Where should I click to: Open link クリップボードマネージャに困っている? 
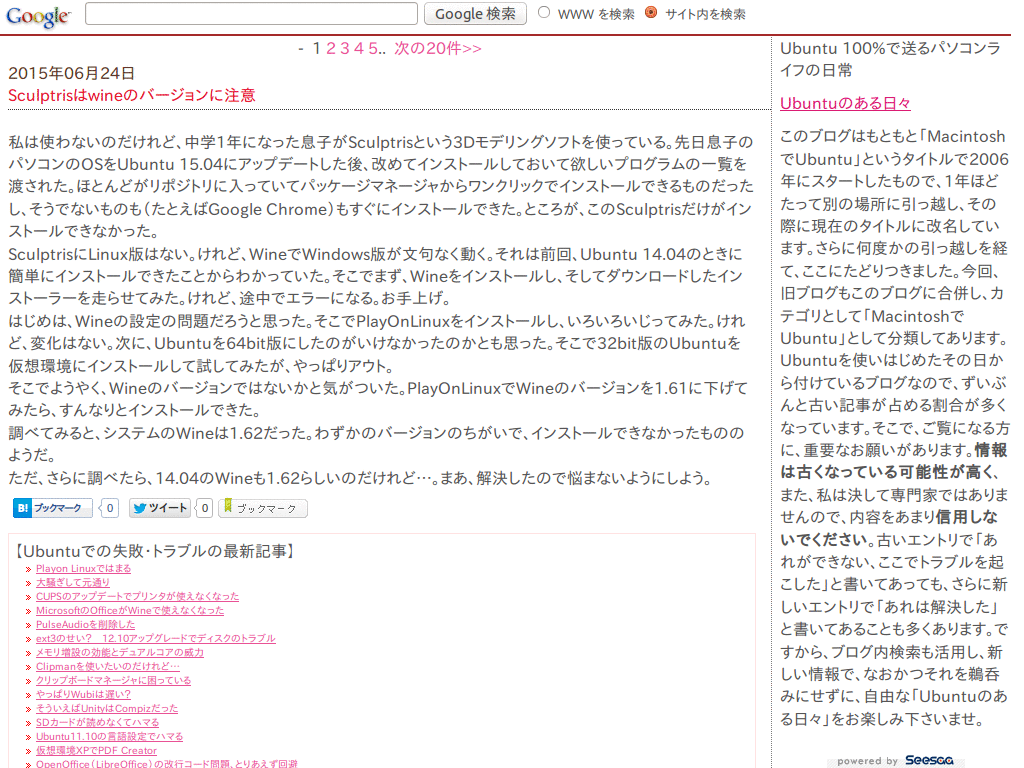pos(114,680)
